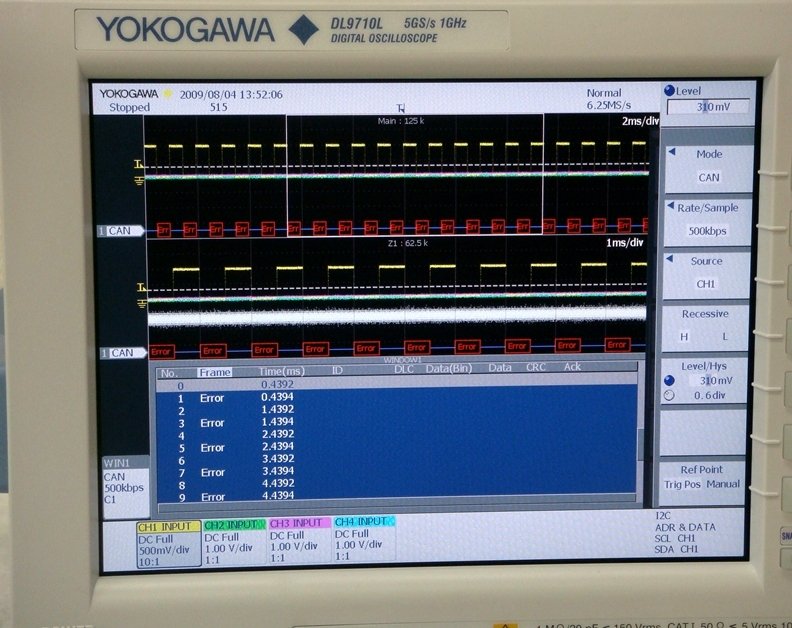Select the 0.6div Hys radio option

(669, 396)
